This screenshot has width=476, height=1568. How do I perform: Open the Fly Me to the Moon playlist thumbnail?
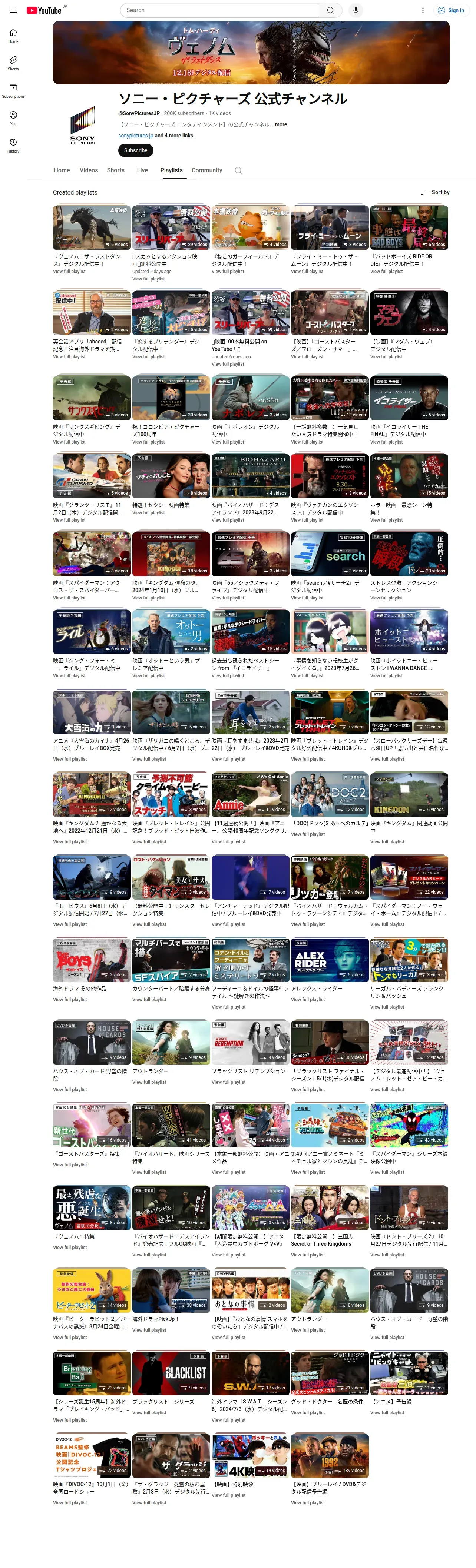tap(330, 227)
